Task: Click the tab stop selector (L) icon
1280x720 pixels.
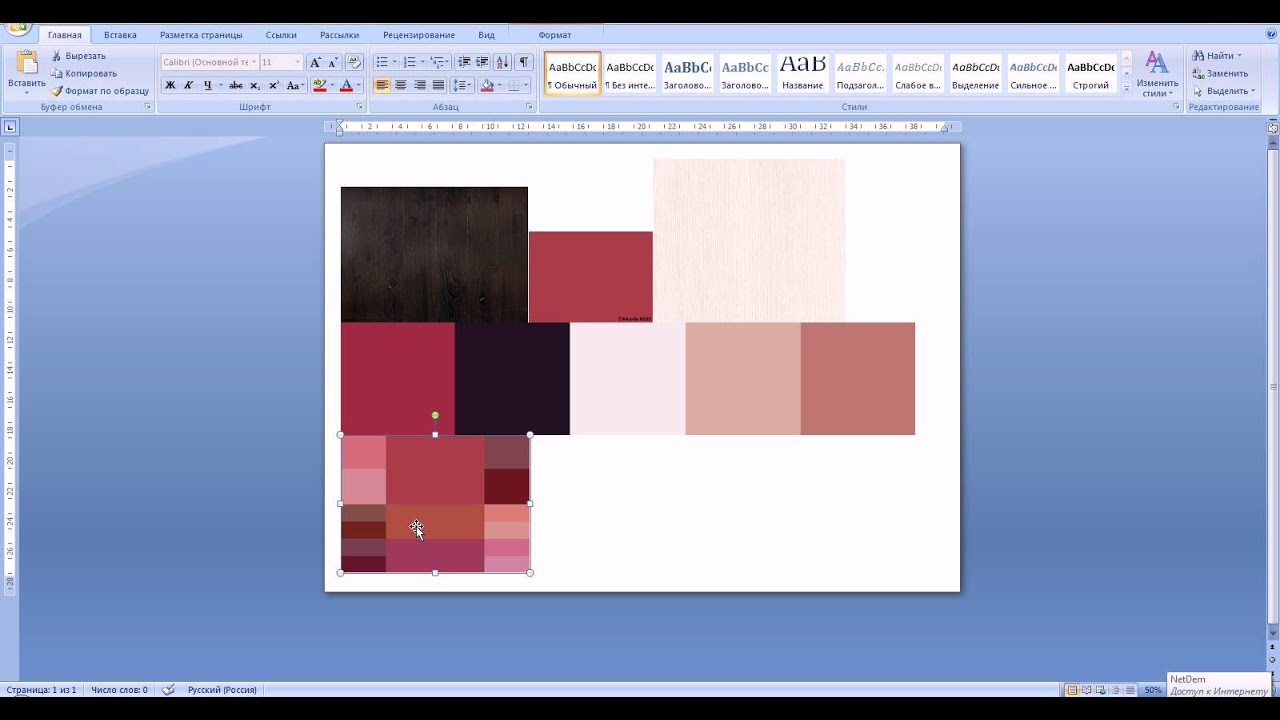Action: coord(10,127)
